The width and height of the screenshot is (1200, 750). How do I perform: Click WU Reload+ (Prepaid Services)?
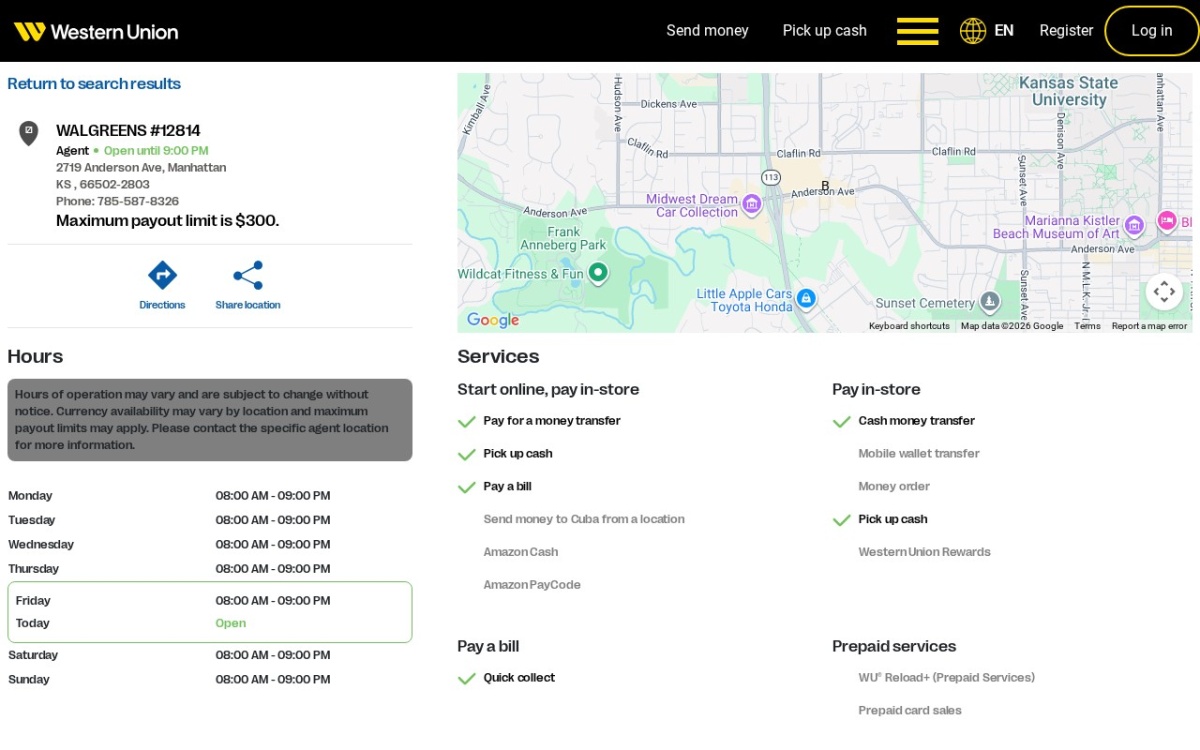(x=946, y=678)
